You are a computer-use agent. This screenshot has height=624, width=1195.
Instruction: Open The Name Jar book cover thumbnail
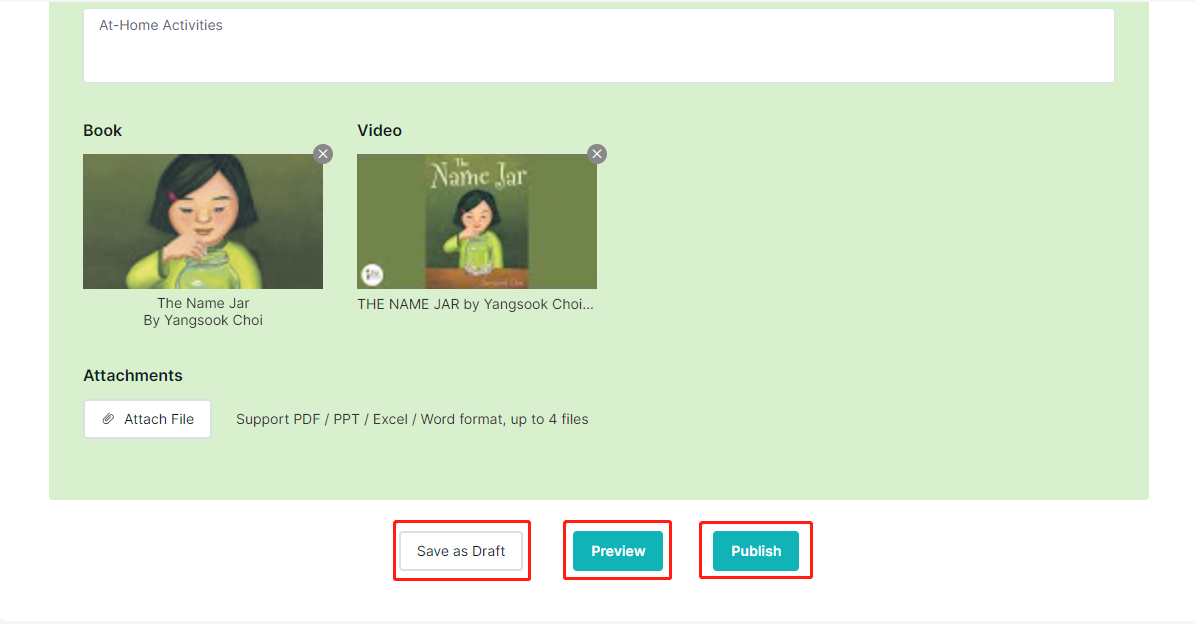point(203,221)
